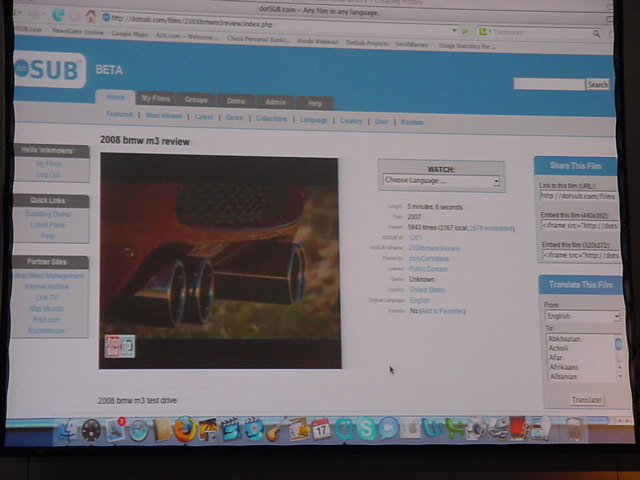The height and width of the screenshot is (480, 640).
Task: Open iChat bubble icon in dock
Action: pos(388,429)
